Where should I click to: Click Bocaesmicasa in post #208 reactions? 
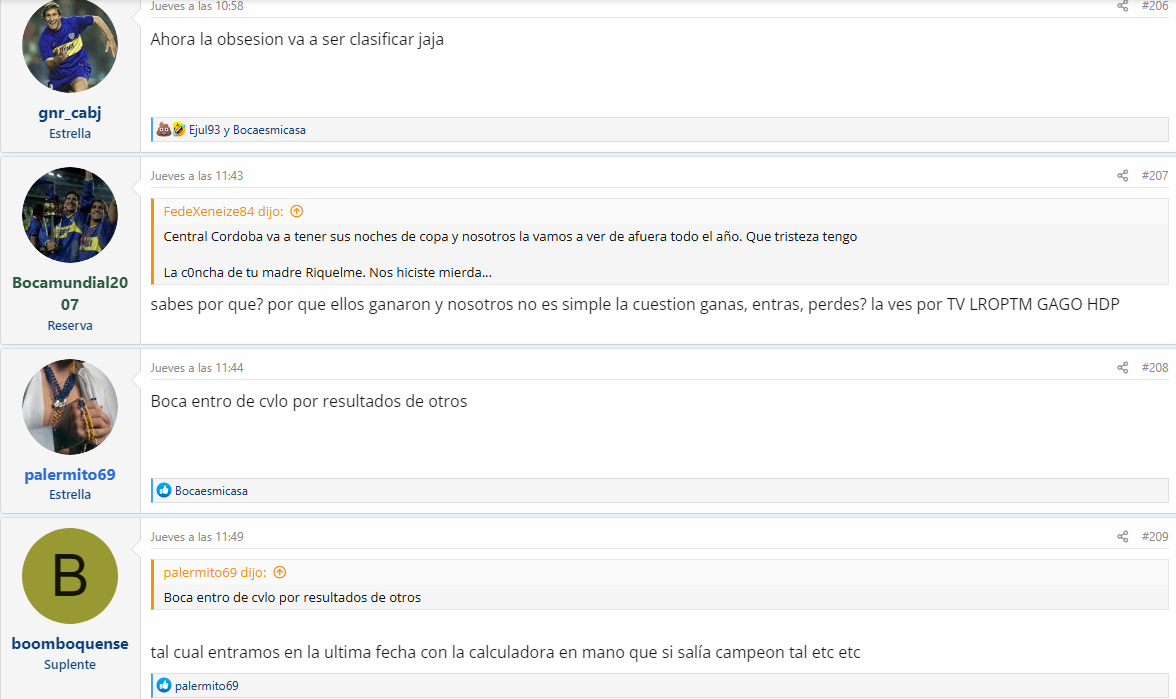click(x=211, y=490)
